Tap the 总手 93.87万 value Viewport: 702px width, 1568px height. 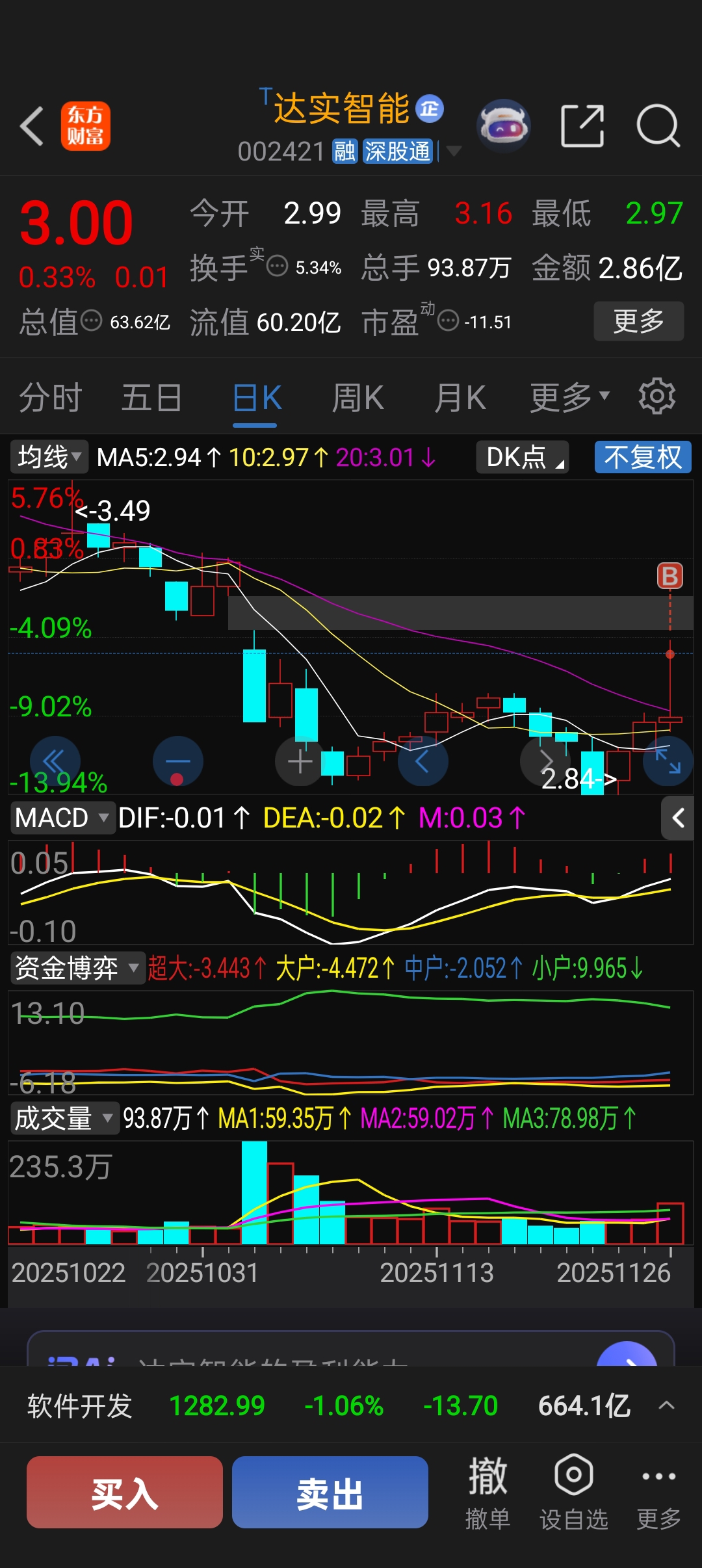469,268
